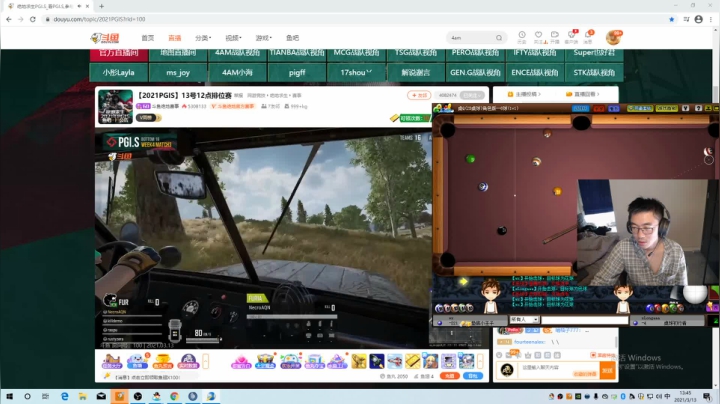Select the ENCE战队视角 tab
The image size is (720, 404).
pyautogui.click(x=534, y=73)
